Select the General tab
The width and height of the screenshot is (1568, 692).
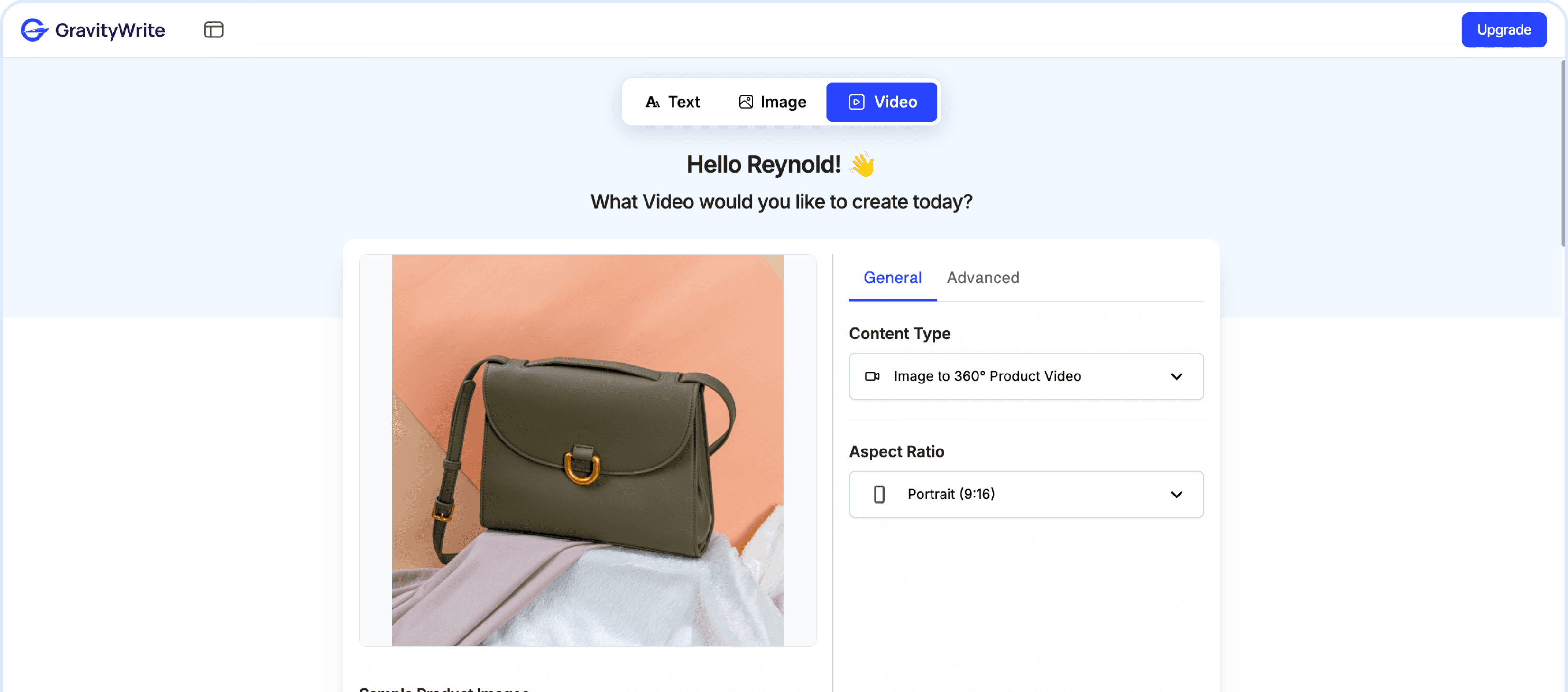[x=892, y=278]
